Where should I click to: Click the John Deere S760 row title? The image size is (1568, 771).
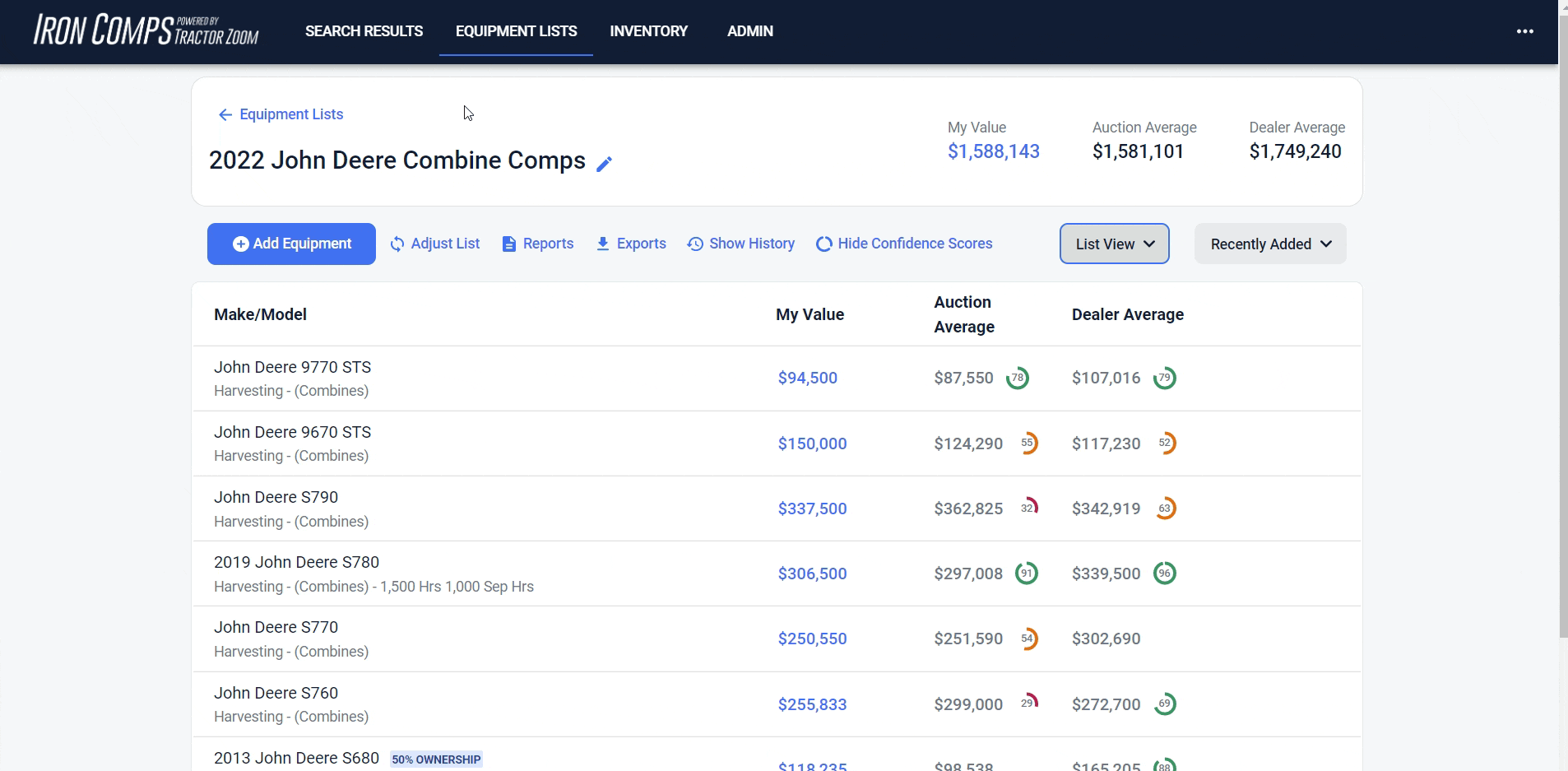[x=276, y=693]
